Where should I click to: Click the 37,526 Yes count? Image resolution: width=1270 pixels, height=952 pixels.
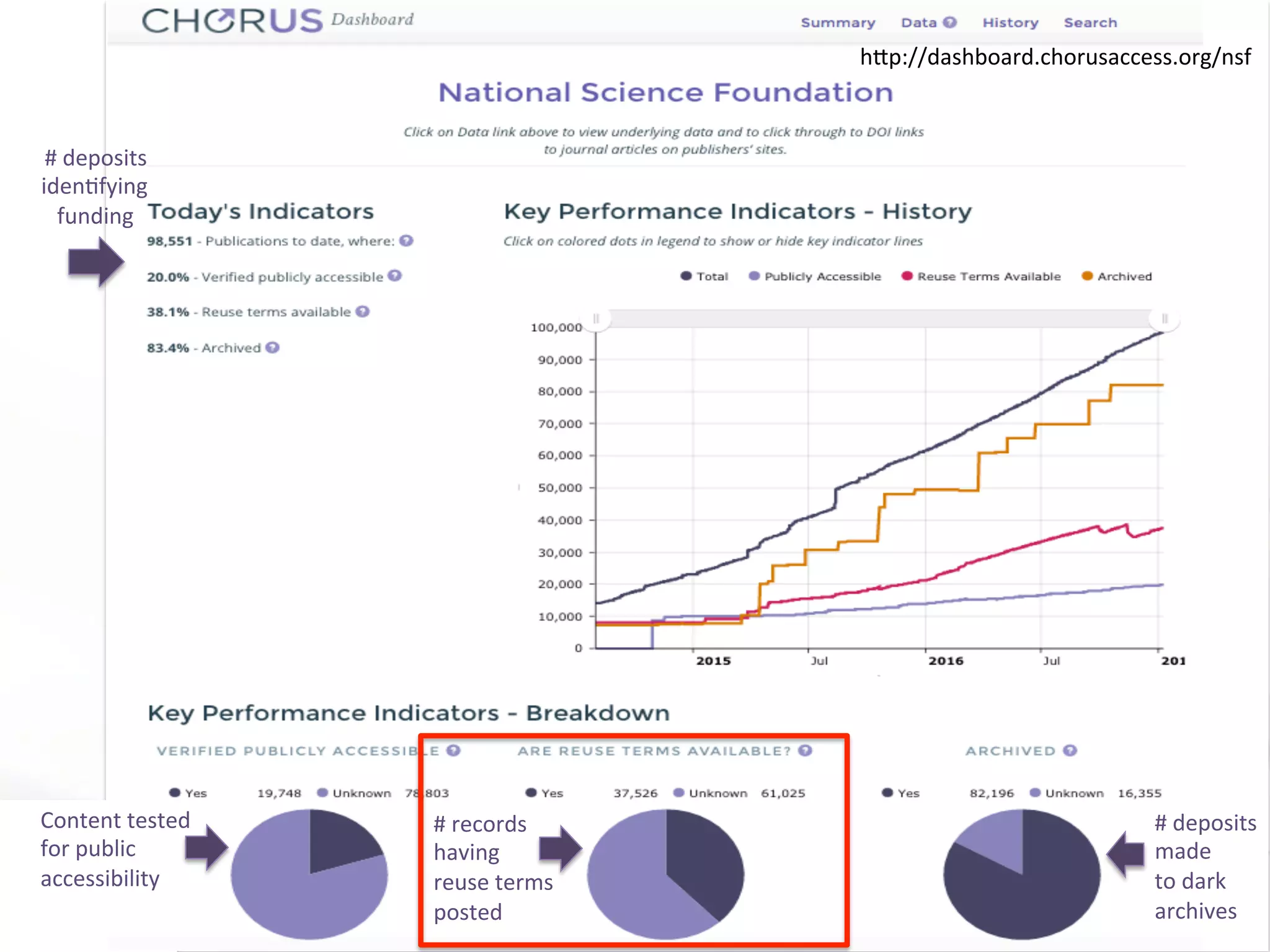tap(636, 793)
